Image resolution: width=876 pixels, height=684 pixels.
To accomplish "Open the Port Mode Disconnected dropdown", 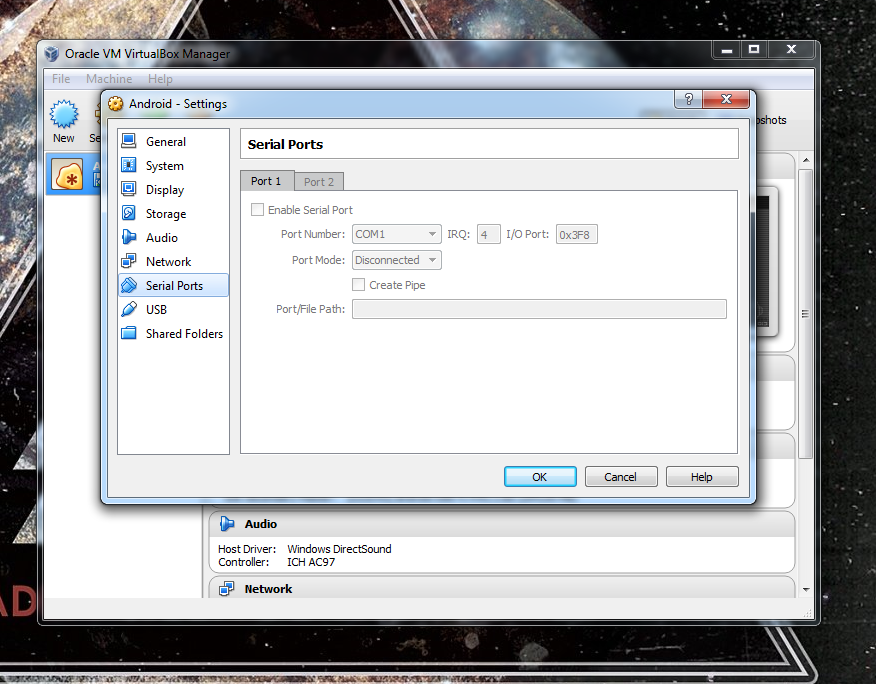I will [396, 260].
